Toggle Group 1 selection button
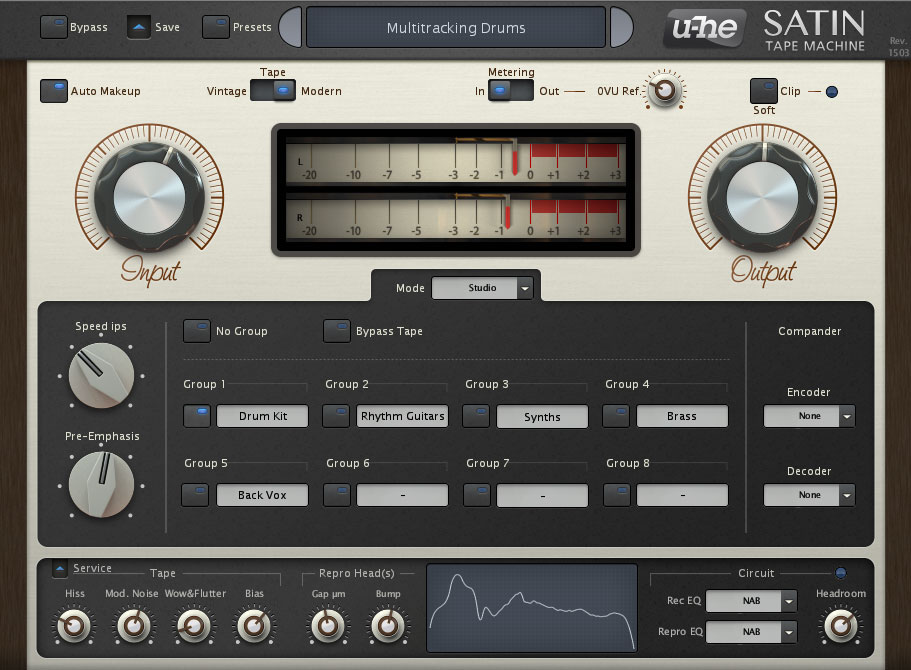 tap(196, 416)
